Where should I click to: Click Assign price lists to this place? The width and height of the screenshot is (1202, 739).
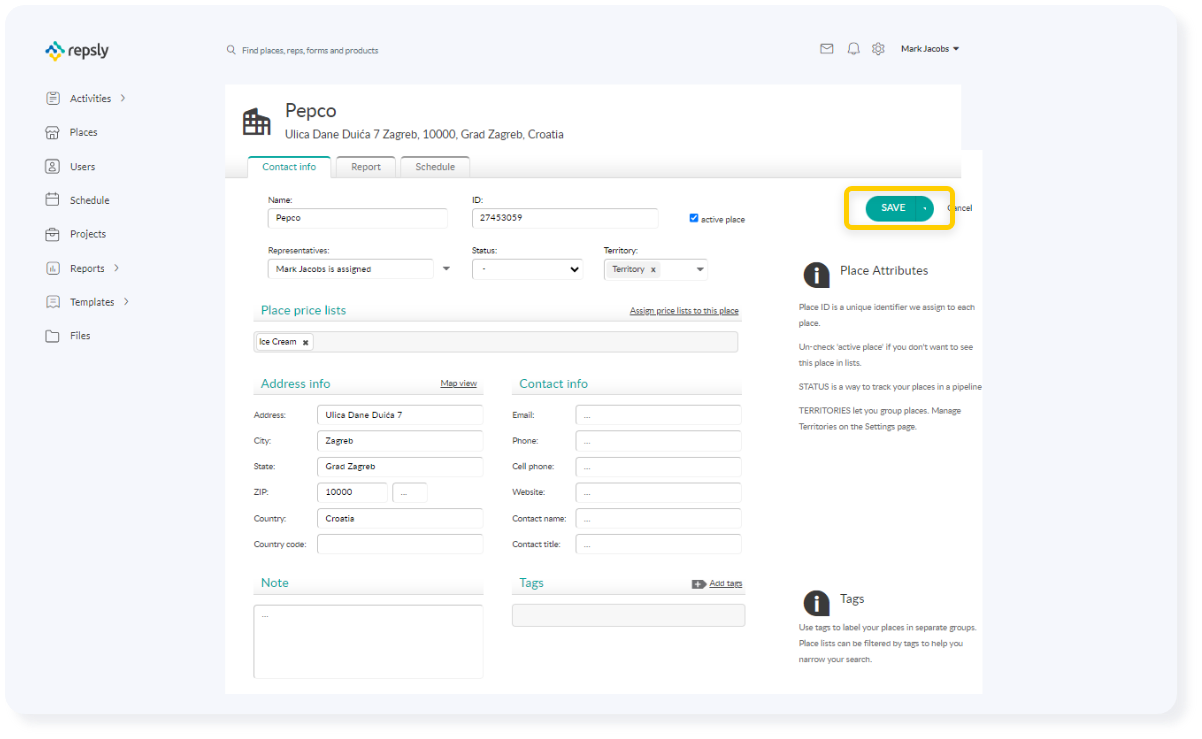point(684,311)
